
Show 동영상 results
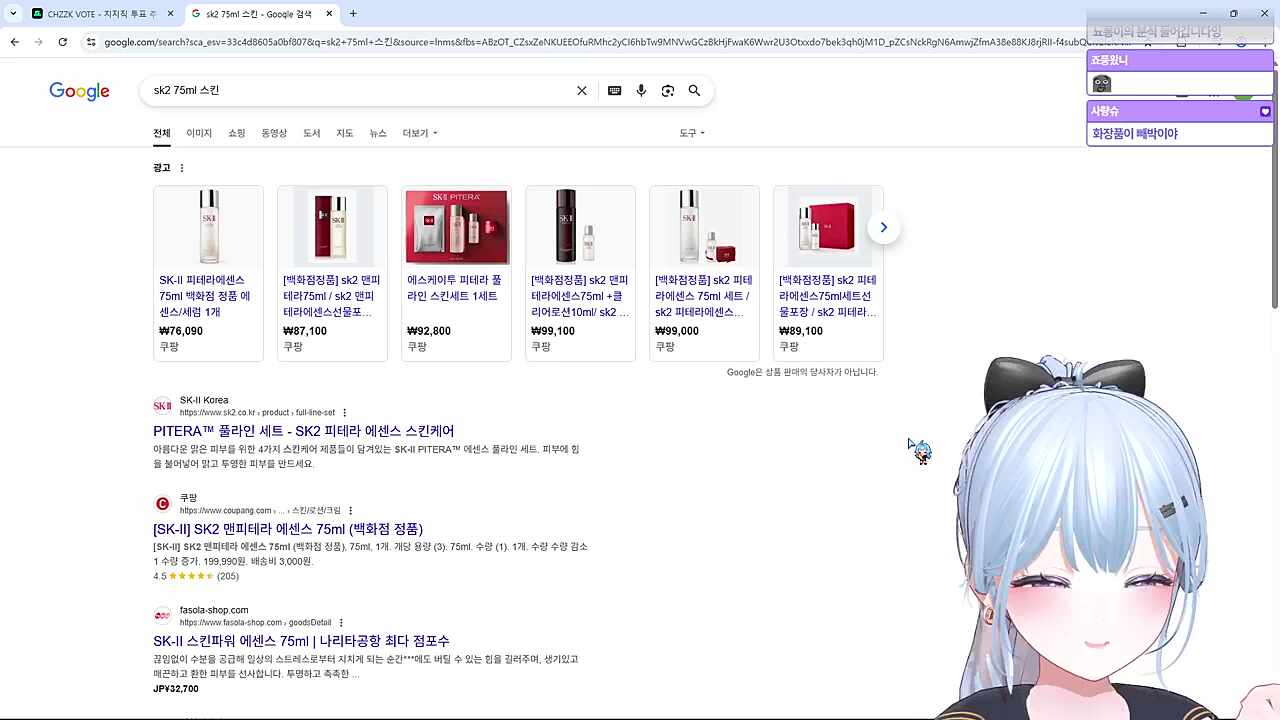pyautogui.click(x=274, y=133)
